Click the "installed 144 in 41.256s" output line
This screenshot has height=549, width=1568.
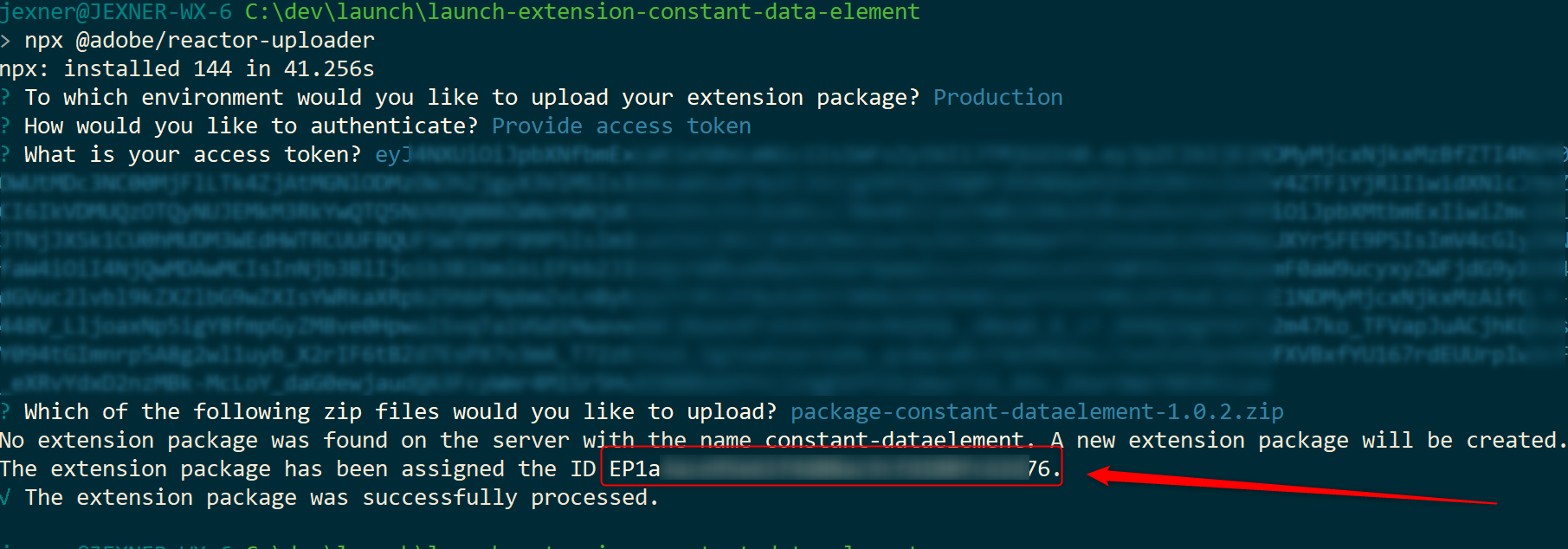tap(218, 69)
